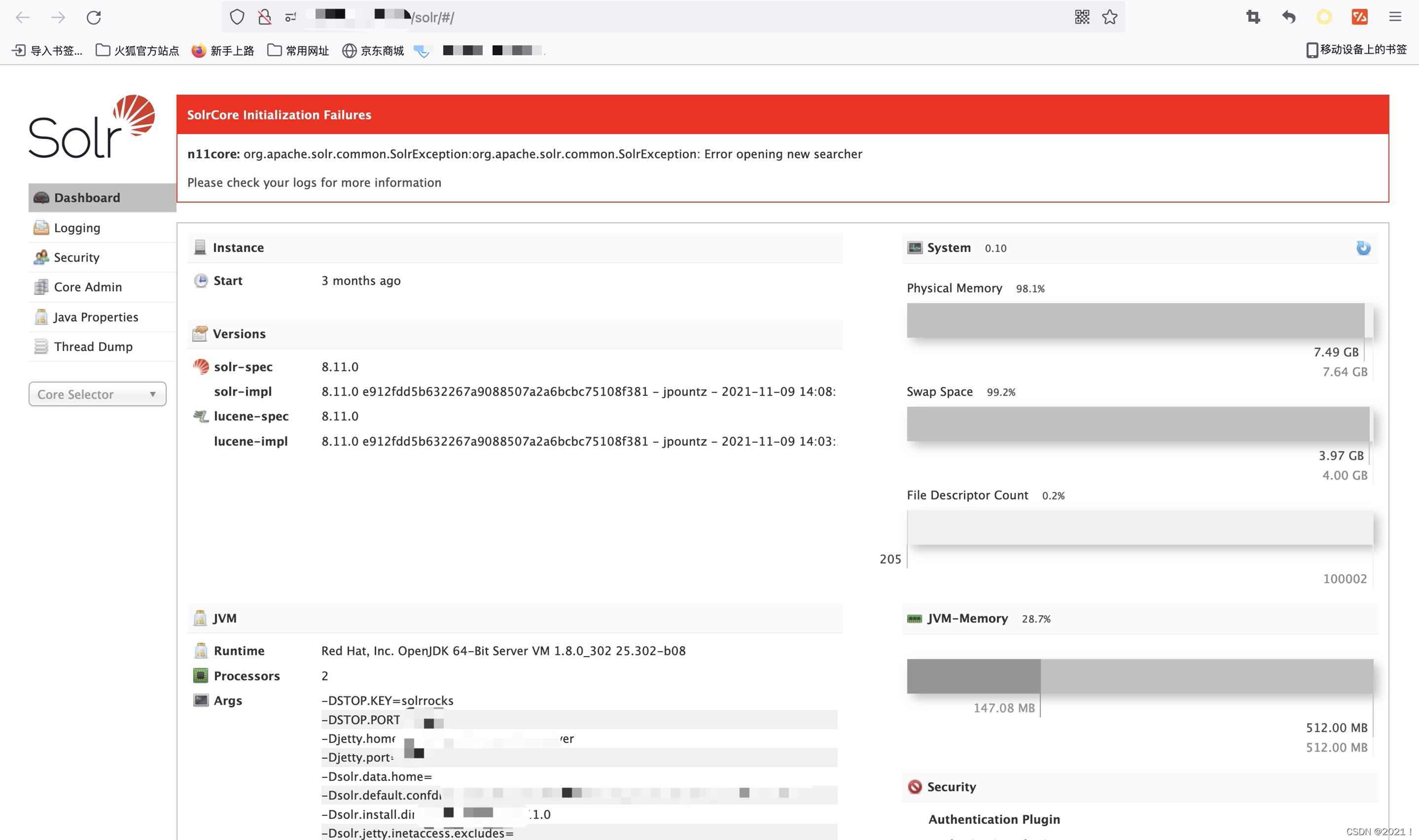
Task: Click the Security users icon in sidebar
Action: tap(41, 257)
